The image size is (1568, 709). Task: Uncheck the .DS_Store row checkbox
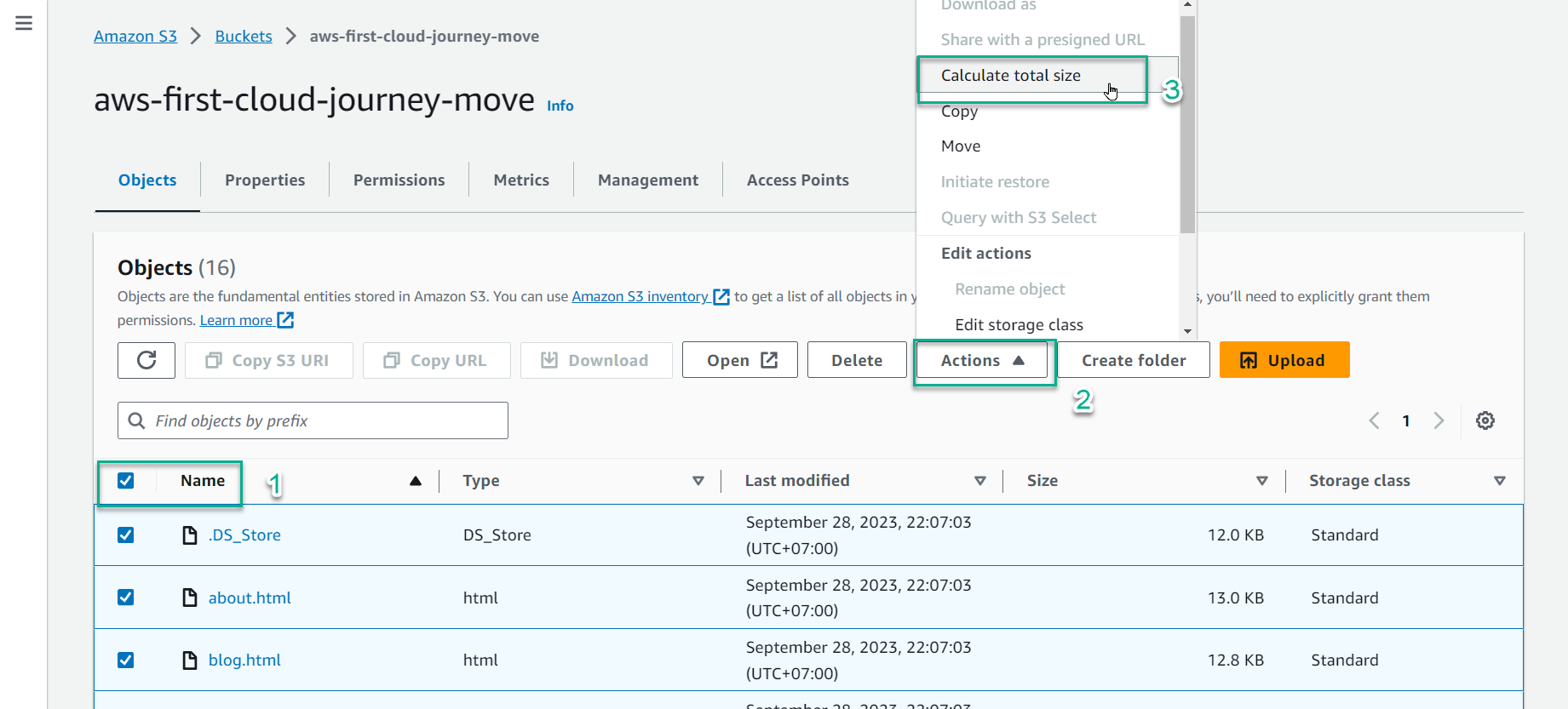coord(125,535)
